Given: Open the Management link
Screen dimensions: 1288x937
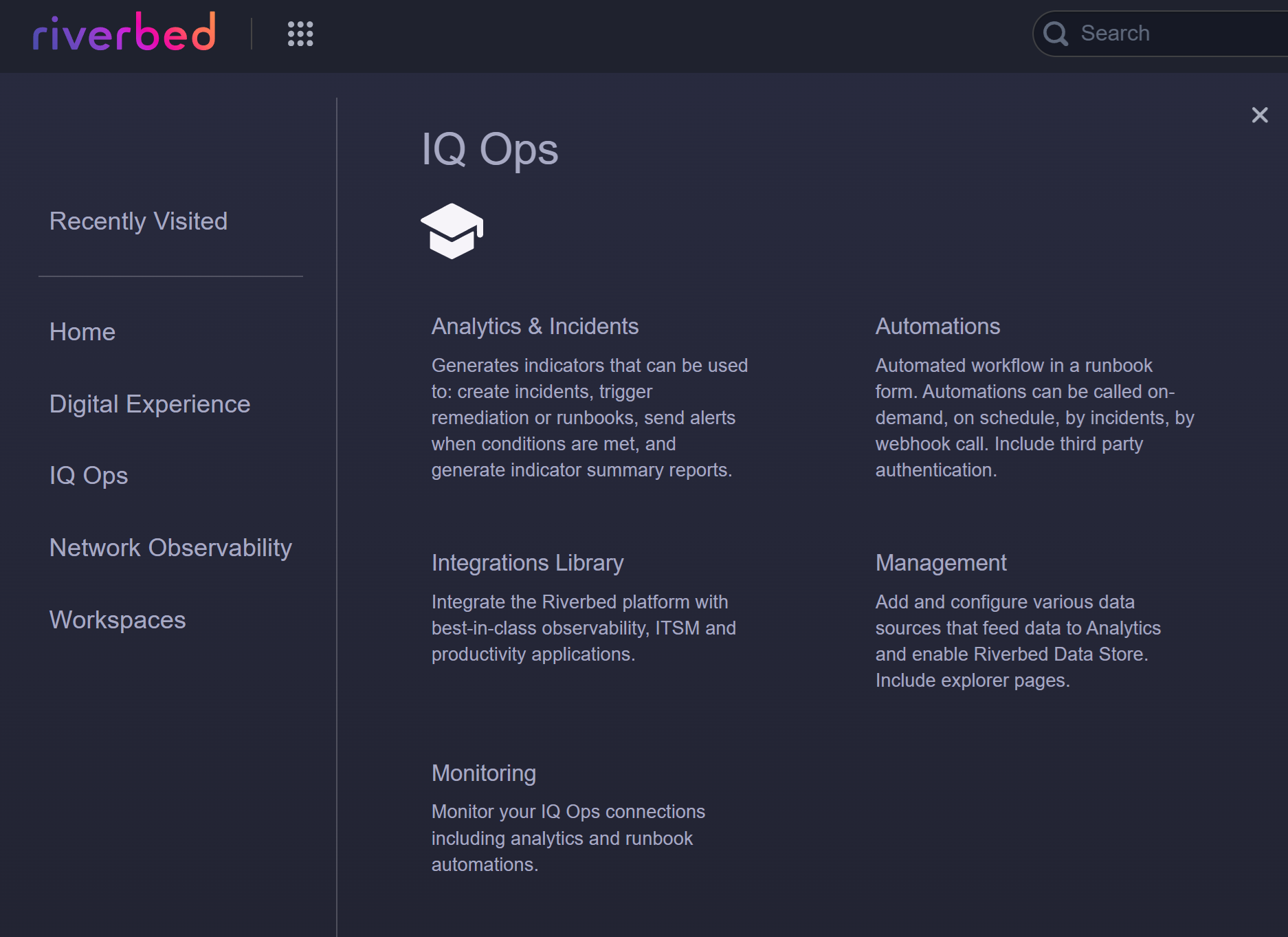Looking at the screenshot, I should 940,563.
